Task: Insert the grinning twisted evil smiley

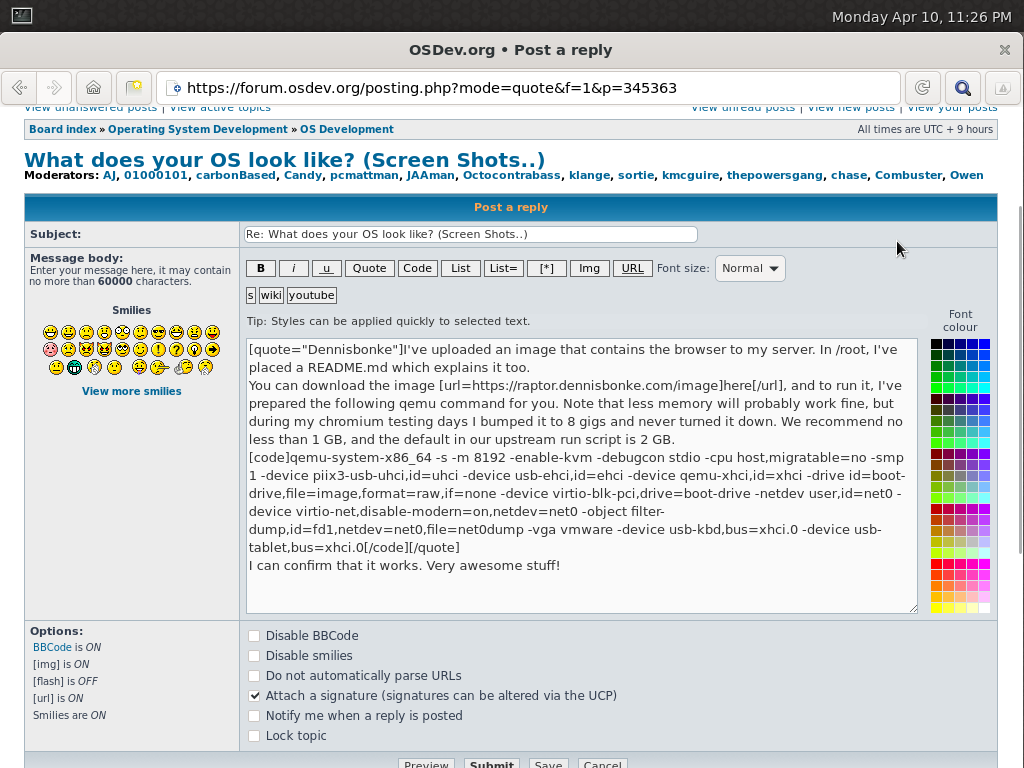Action: click(104, 349)
